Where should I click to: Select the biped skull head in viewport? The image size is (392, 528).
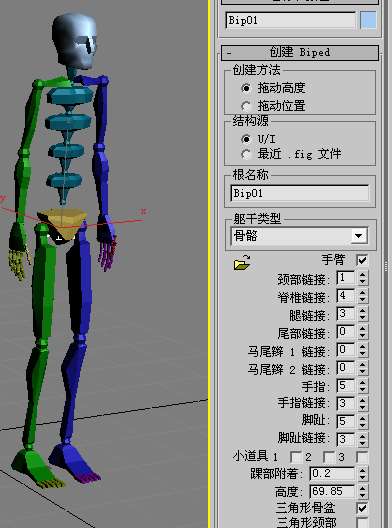click(75, 40)
